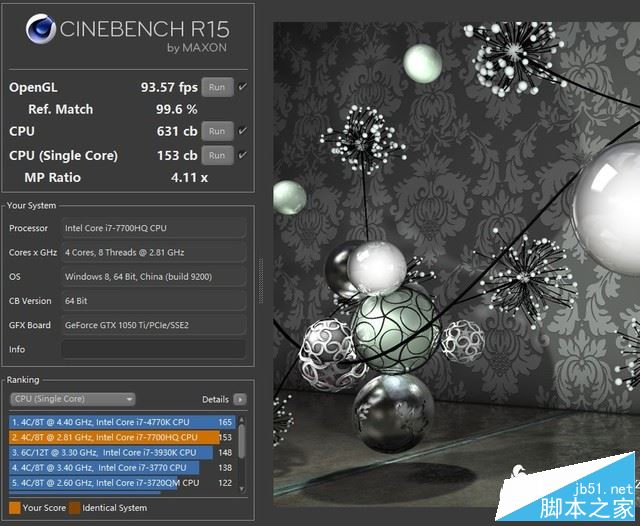Select ranking row 1 Intel Core i7-4770K
This screenshot has height=526, width=640.
coord(122,422)
